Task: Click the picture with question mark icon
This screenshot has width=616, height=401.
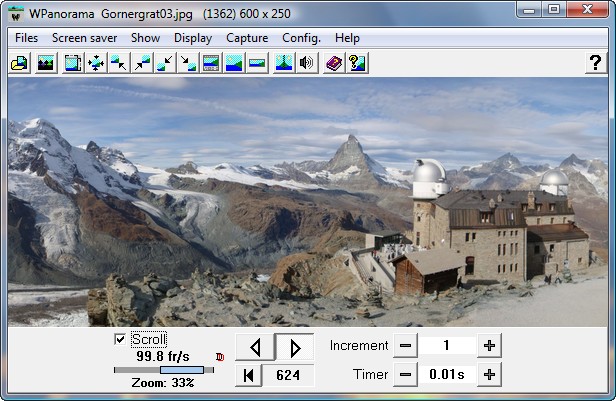Action: [357, 63]
